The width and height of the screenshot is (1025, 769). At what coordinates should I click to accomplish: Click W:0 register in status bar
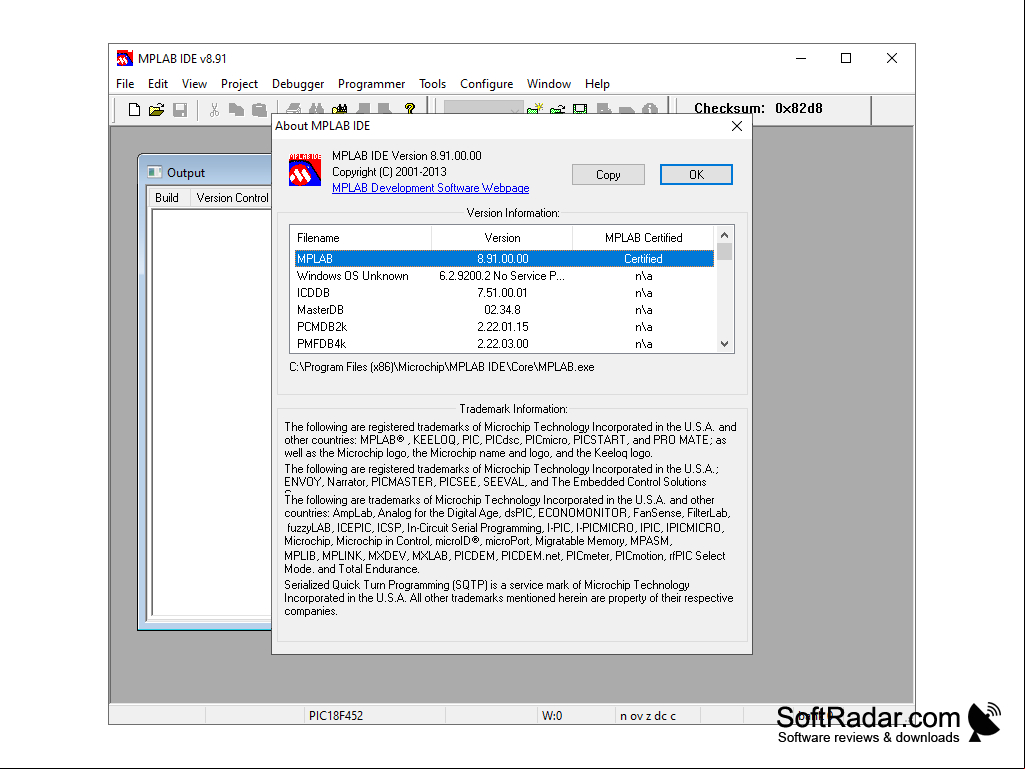pyautogui.click(x=552, y=715)
